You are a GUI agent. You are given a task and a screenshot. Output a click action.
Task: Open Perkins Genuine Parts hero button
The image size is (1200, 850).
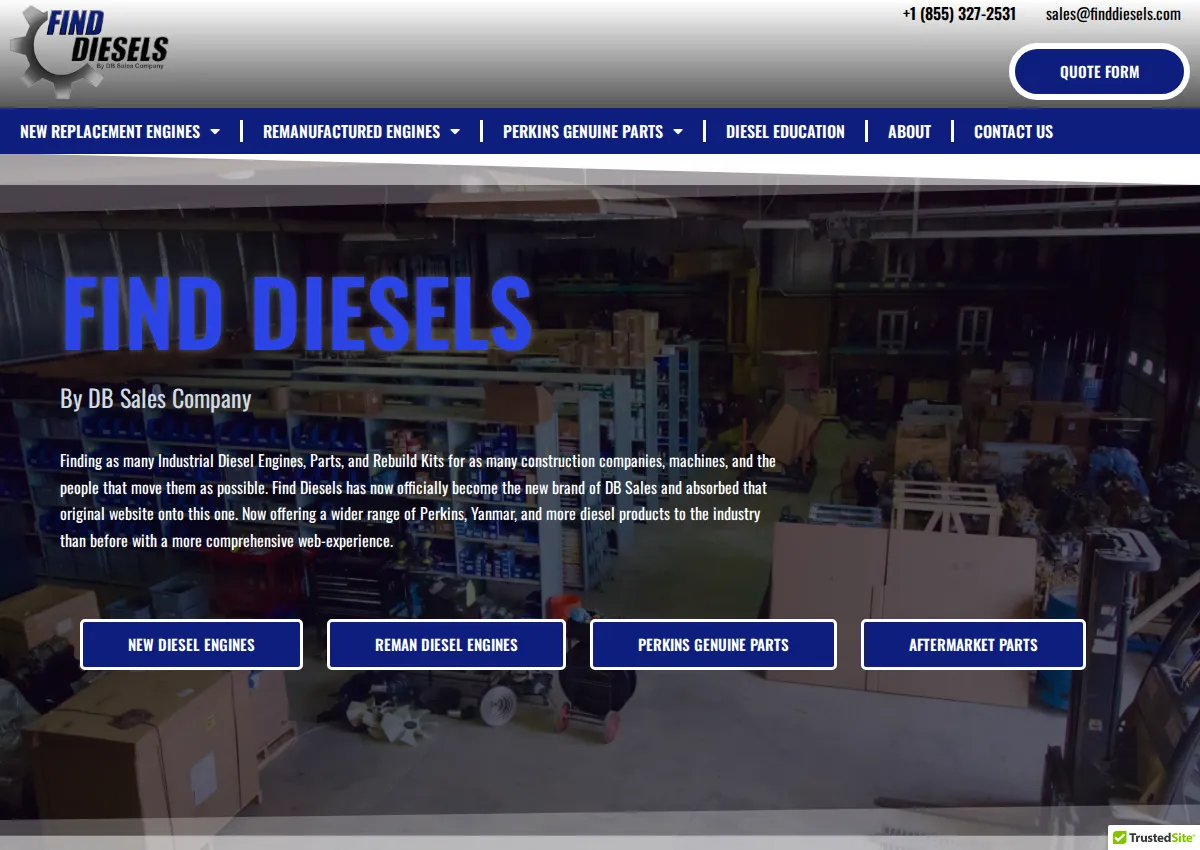(x=713, y=645)
